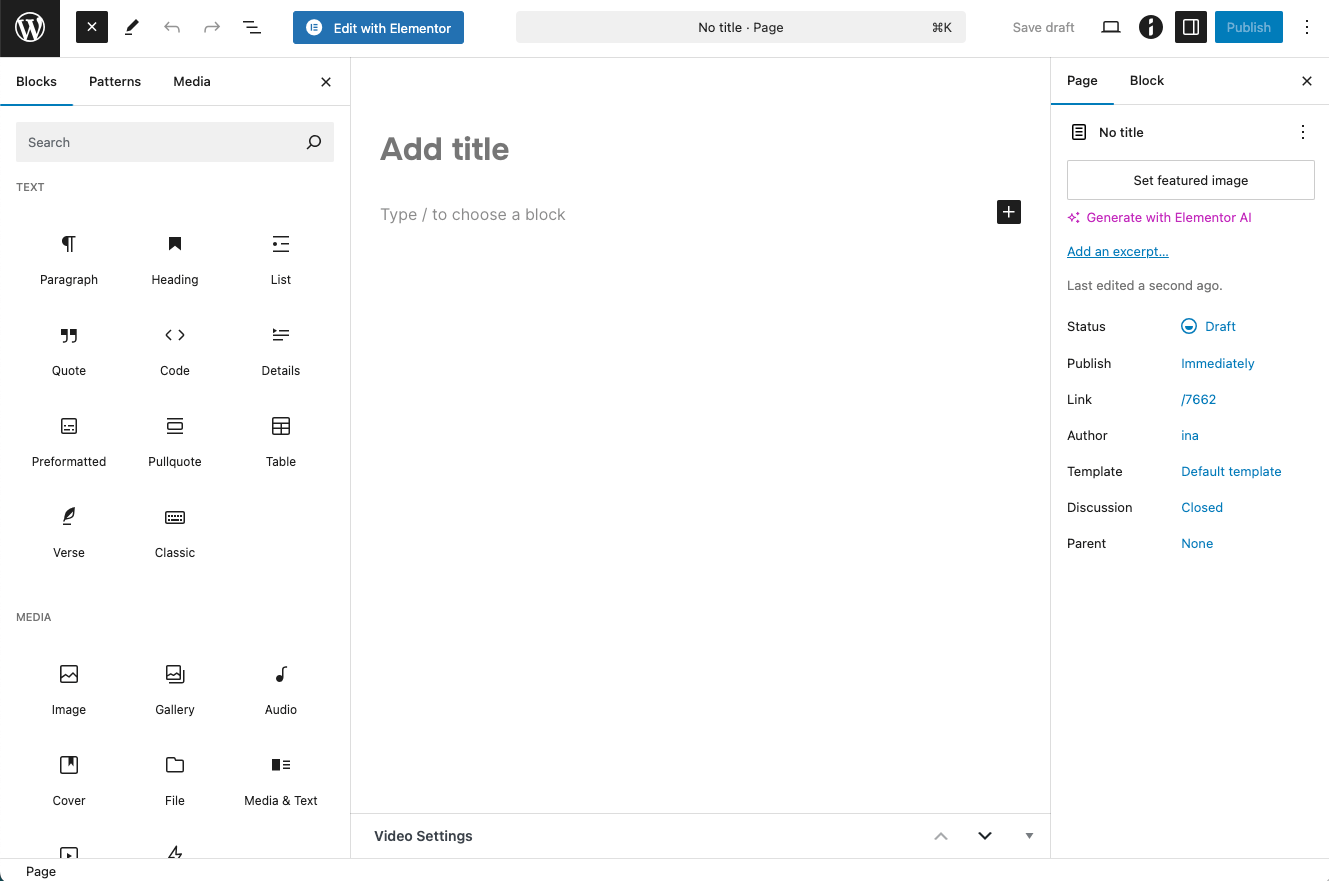1329x881 pixels.
Task: Add a Pullquote block
Action: click(175, 441)
